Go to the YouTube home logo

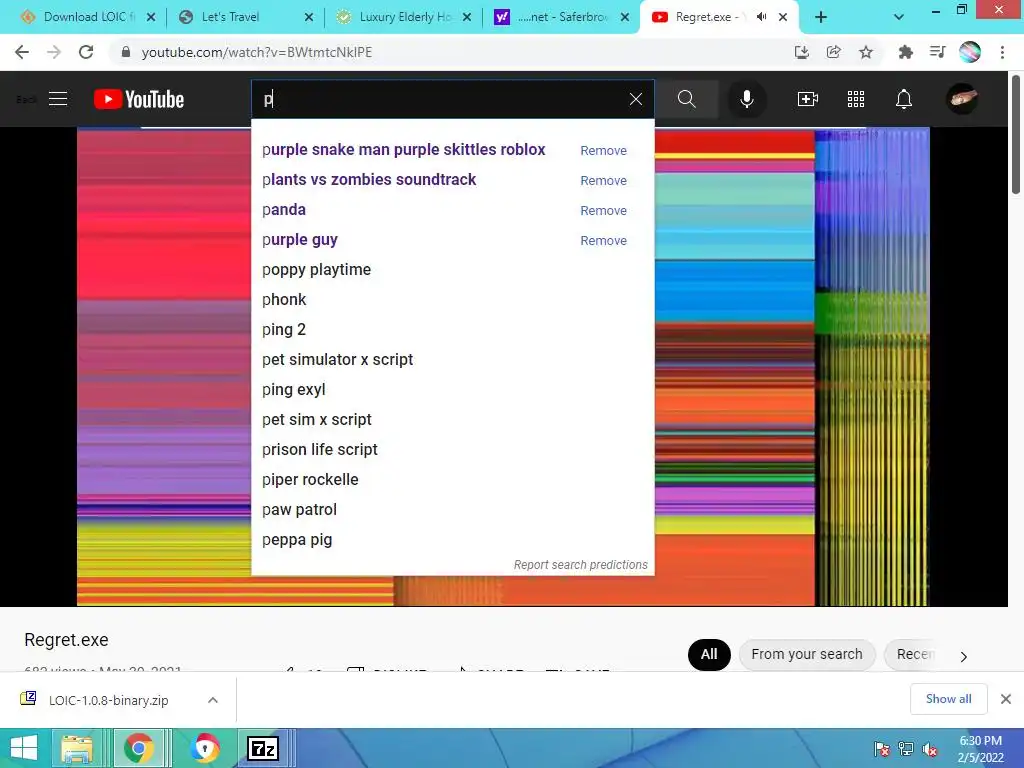[139, 99]
